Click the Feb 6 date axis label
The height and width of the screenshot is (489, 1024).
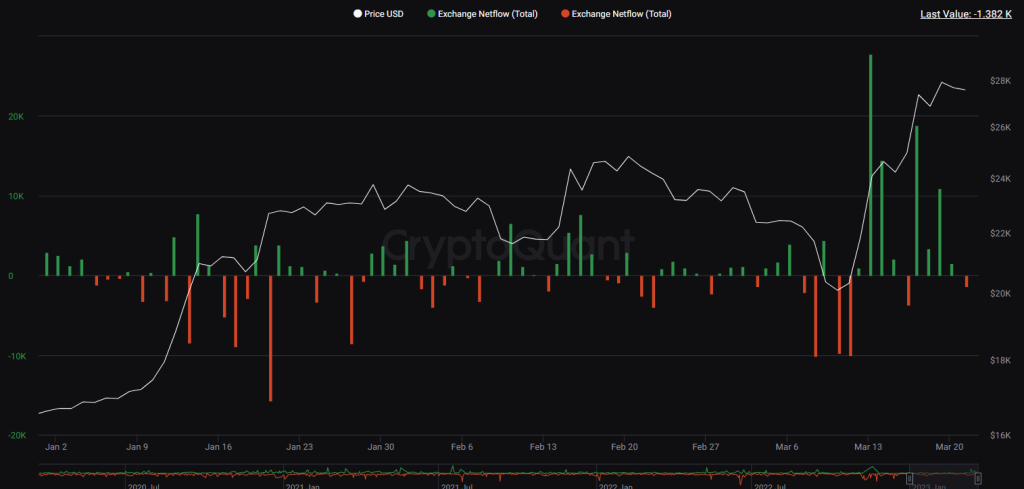click(462, 447)
